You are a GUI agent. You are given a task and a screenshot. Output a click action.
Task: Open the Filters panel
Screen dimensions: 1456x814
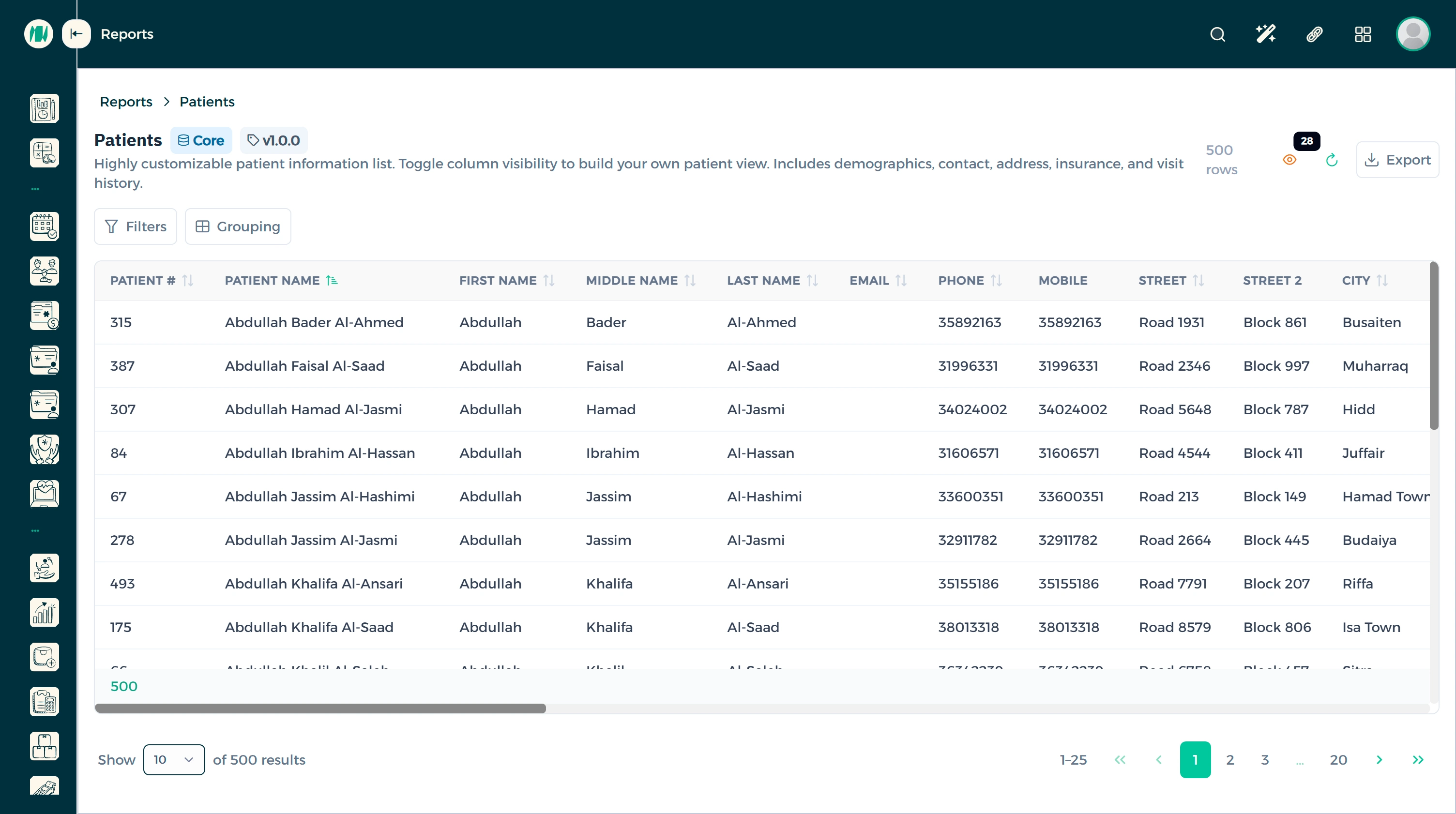coord(136,226)
